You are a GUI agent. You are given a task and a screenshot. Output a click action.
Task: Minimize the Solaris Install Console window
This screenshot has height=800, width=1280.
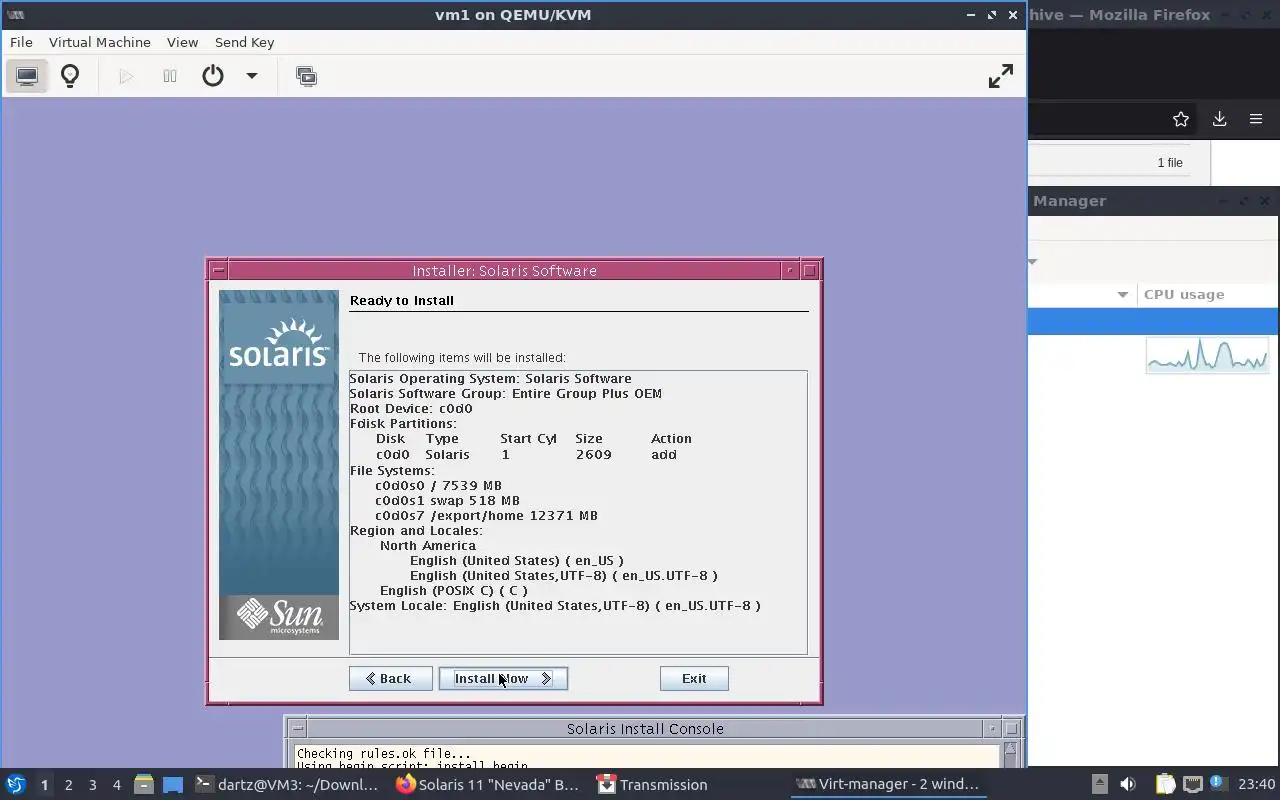pyautogui.click(x=991, y=728)
